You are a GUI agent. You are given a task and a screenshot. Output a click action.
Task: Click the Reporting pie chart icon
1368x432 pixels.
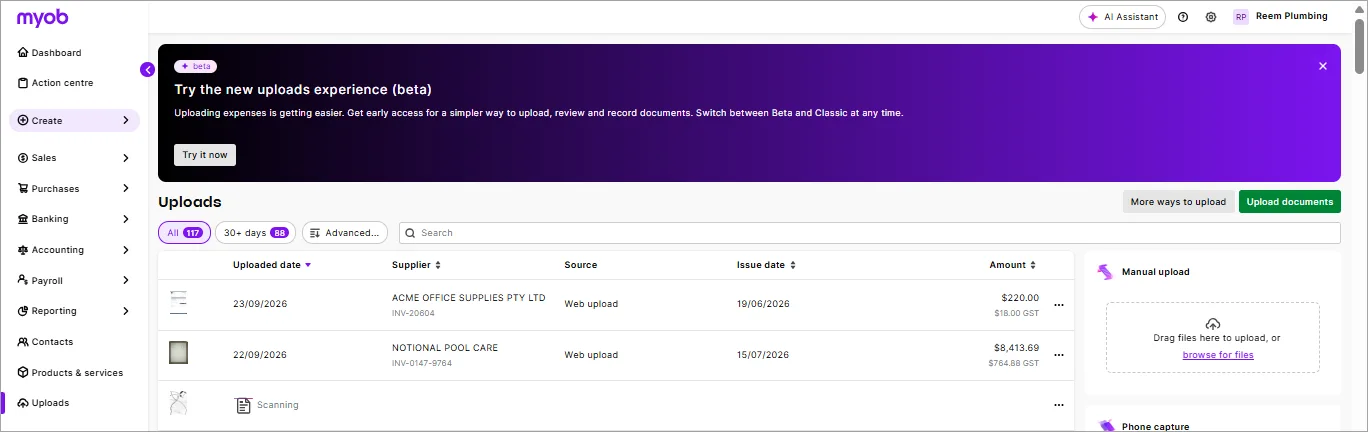click(23, 311)
